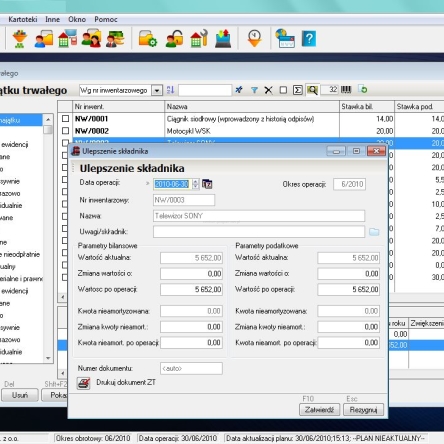Open the Pomoc menu
Viewport: 444px width, 444px height.
click(106, 19)
